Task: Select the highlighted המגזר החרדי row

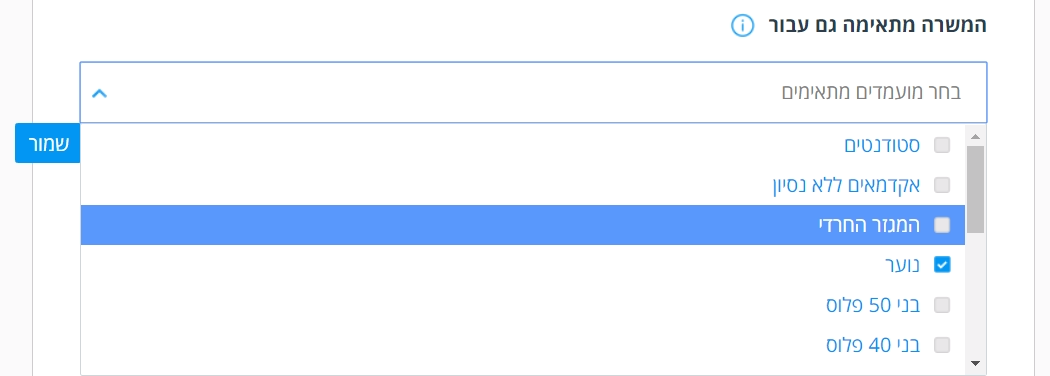Action: (x=523, y=225)
